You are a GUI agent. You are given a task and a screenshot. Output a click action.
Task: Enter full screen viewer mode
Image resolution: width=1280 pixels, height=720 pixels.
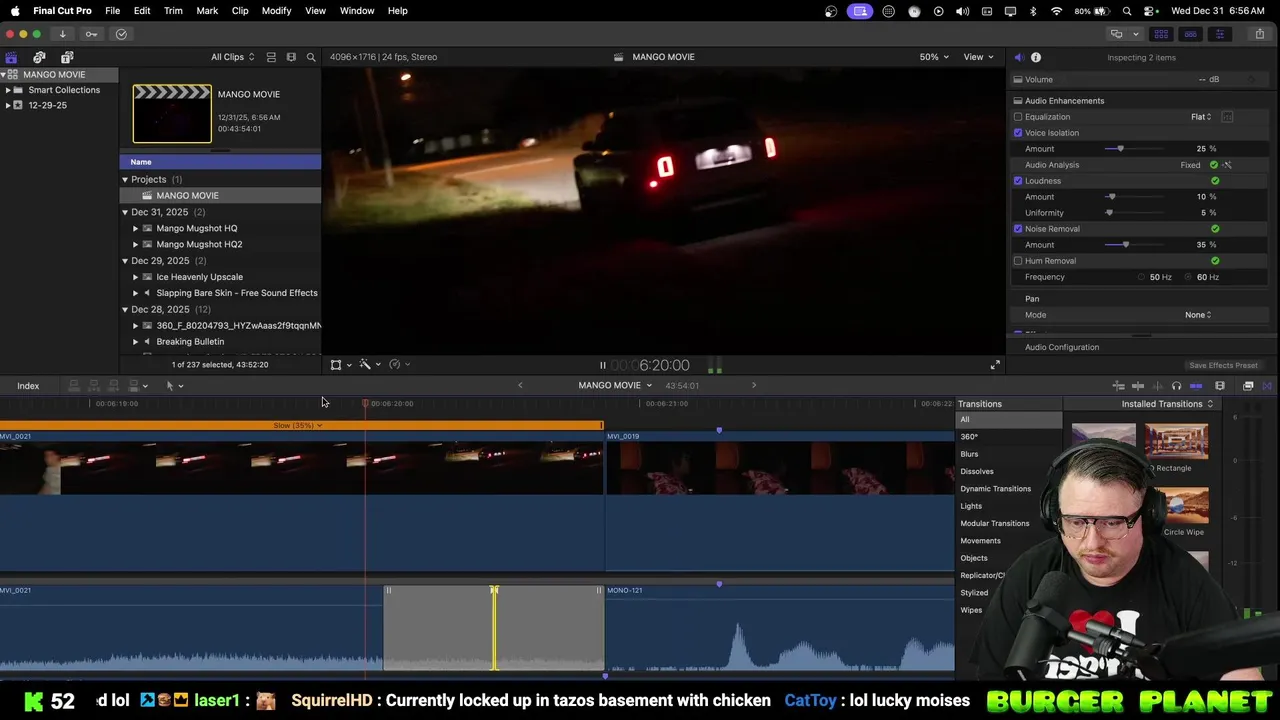[x=995, y=365]
